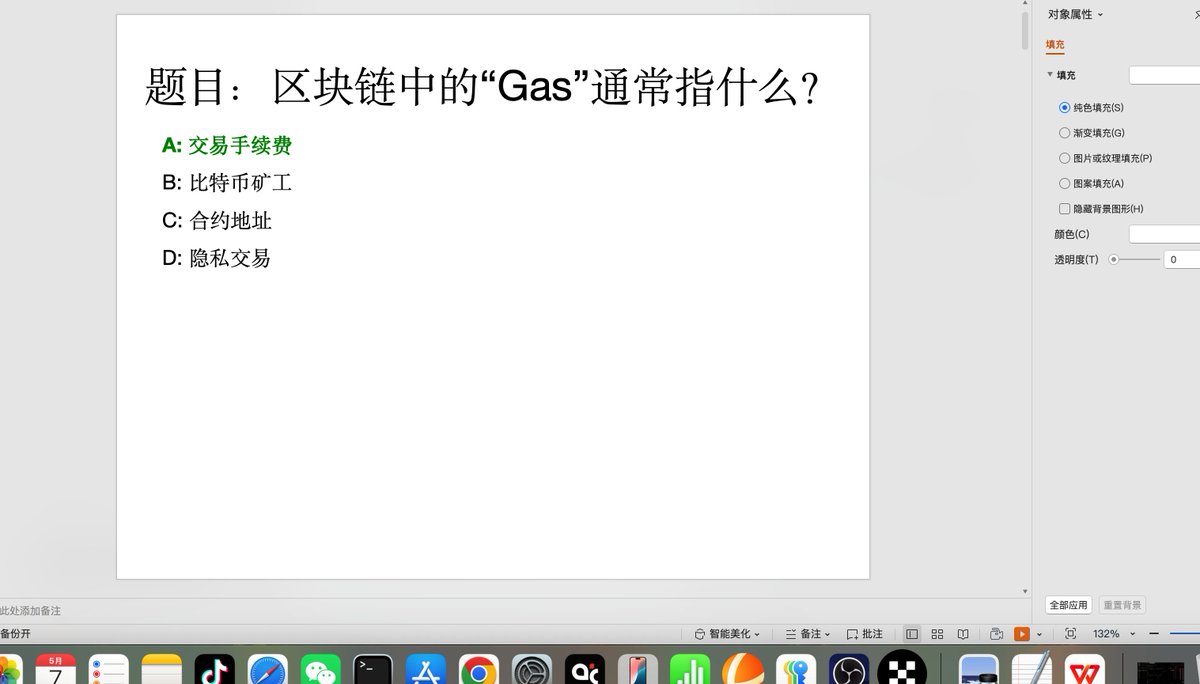The width and height of the screenshot is (1200, 684).
Task: Click answer option B: 比特币矿工
Action: (227, 183)
